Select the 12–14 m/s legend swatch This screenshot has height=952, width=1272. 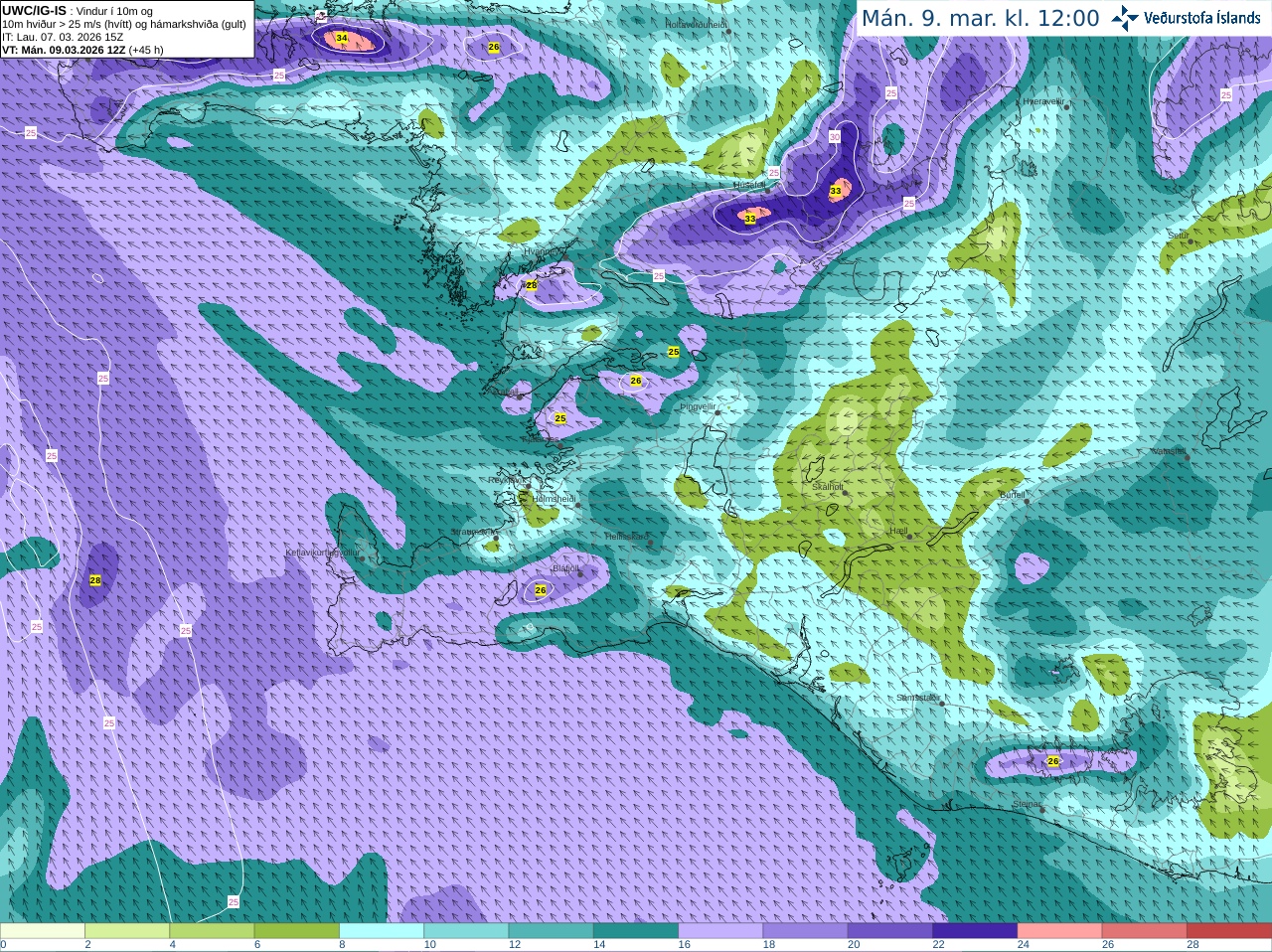pos(552,931)
